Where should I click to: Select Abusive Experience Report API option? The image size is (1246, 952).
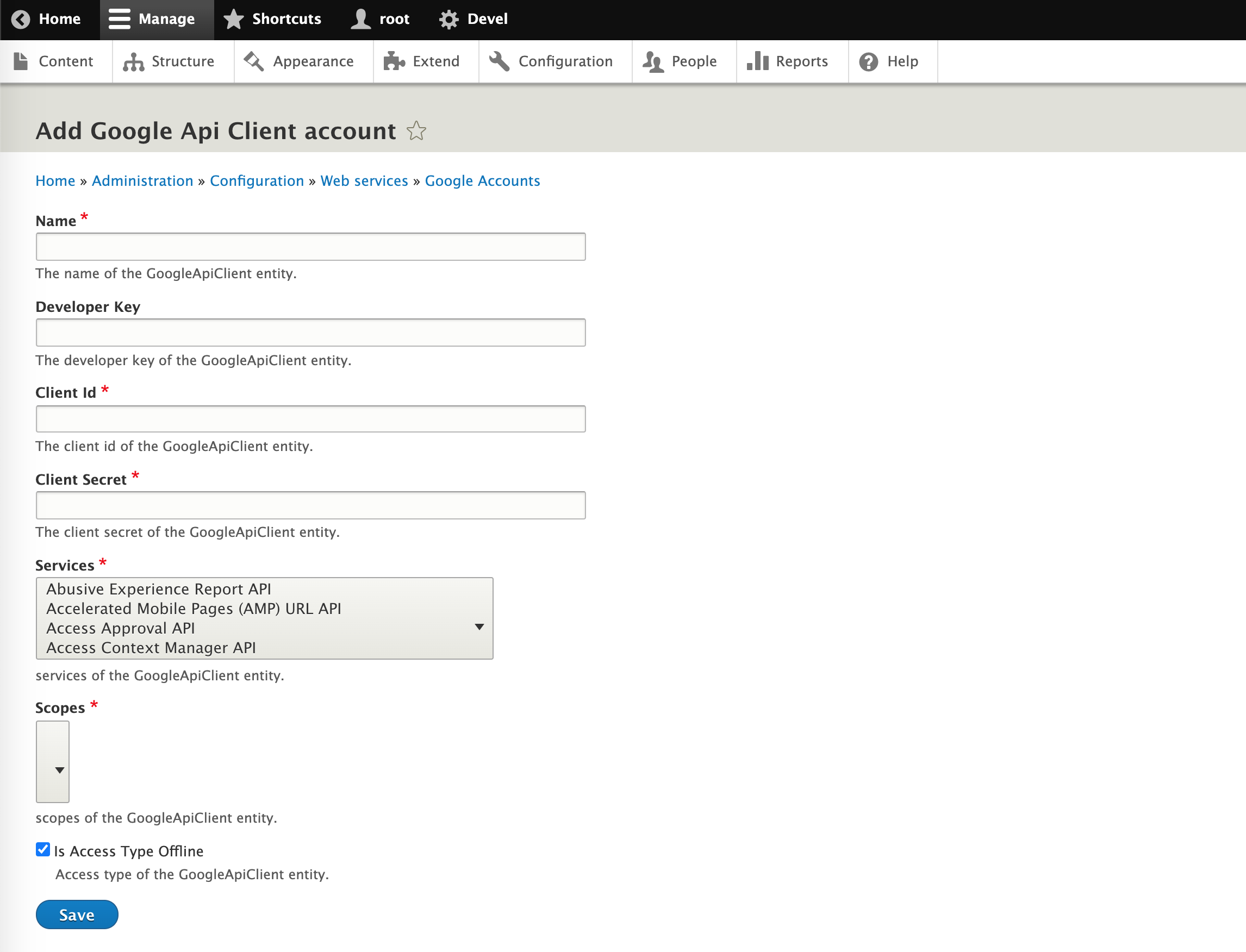(x=159, y=589)
